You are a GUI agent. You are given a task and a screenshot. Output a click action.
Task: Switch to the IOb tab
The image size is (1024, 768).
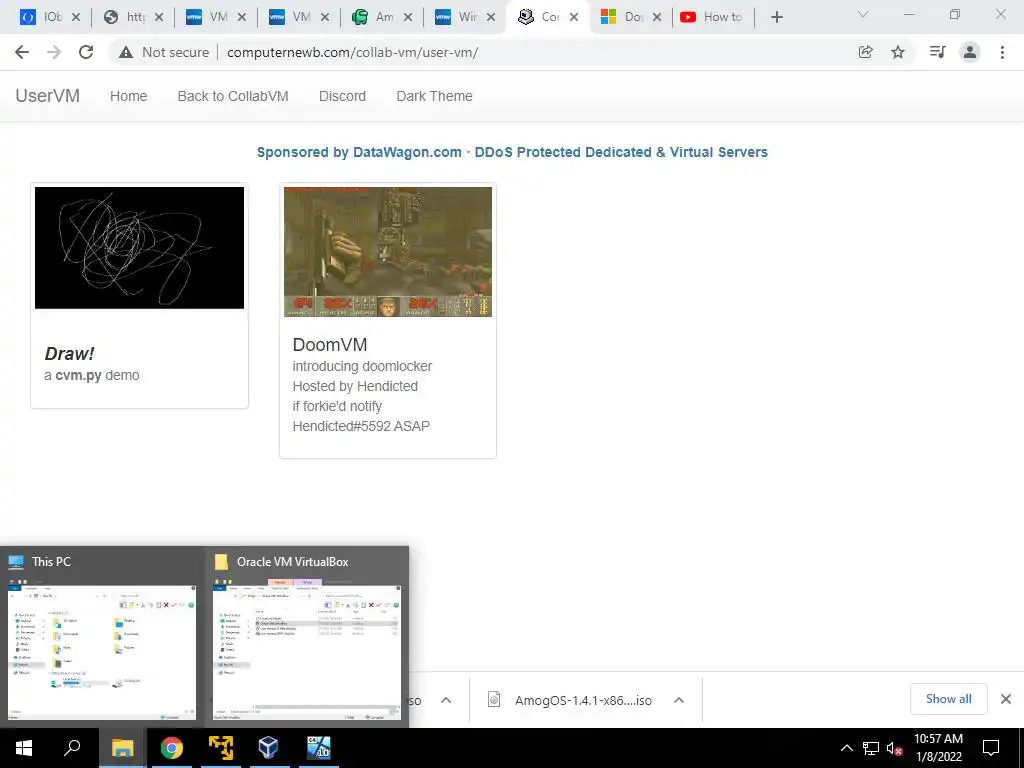click(49, 17)
